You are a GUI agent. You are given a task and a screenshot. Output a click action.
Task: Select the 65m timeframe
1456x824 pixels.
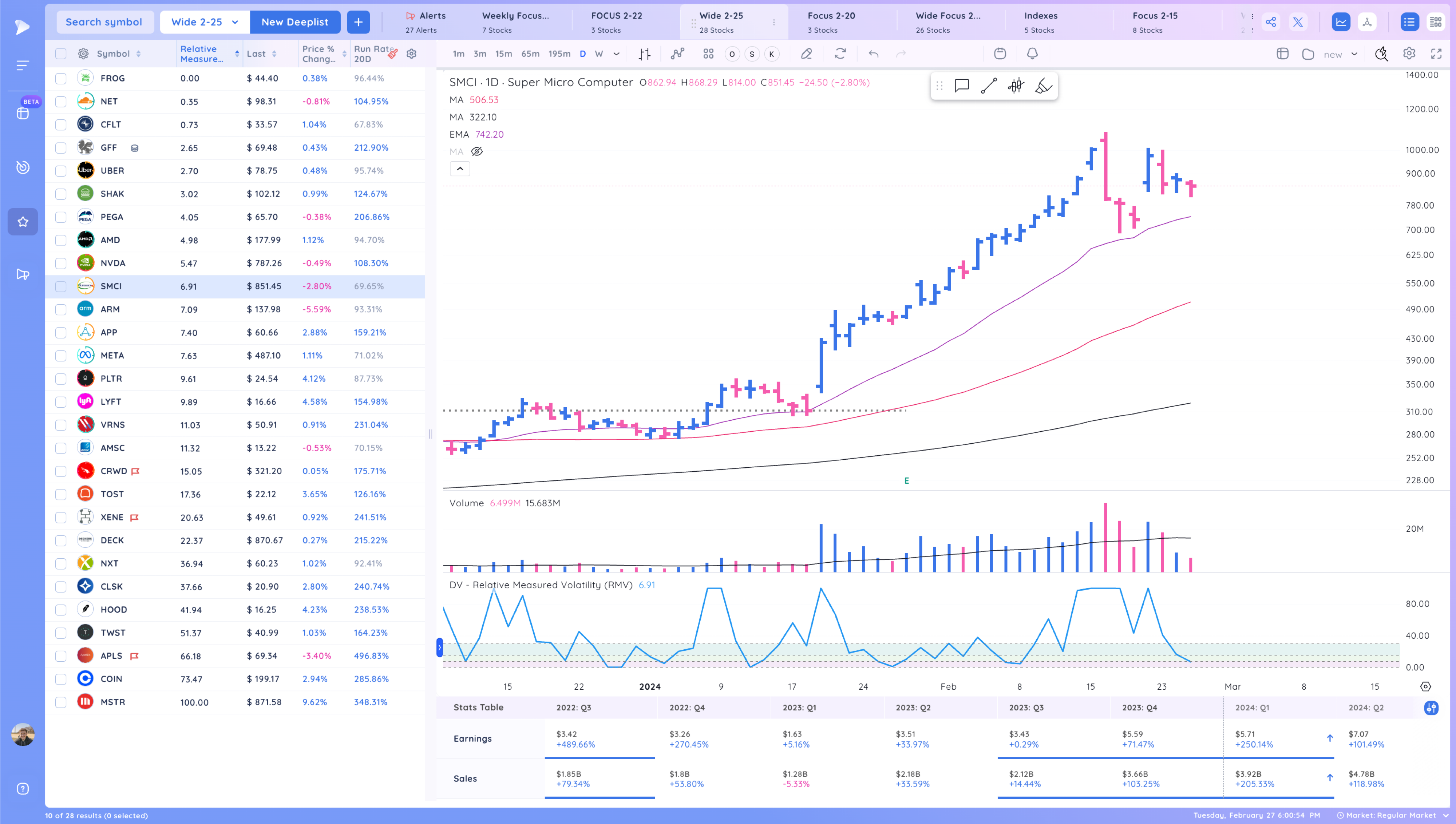click(530, 54)
